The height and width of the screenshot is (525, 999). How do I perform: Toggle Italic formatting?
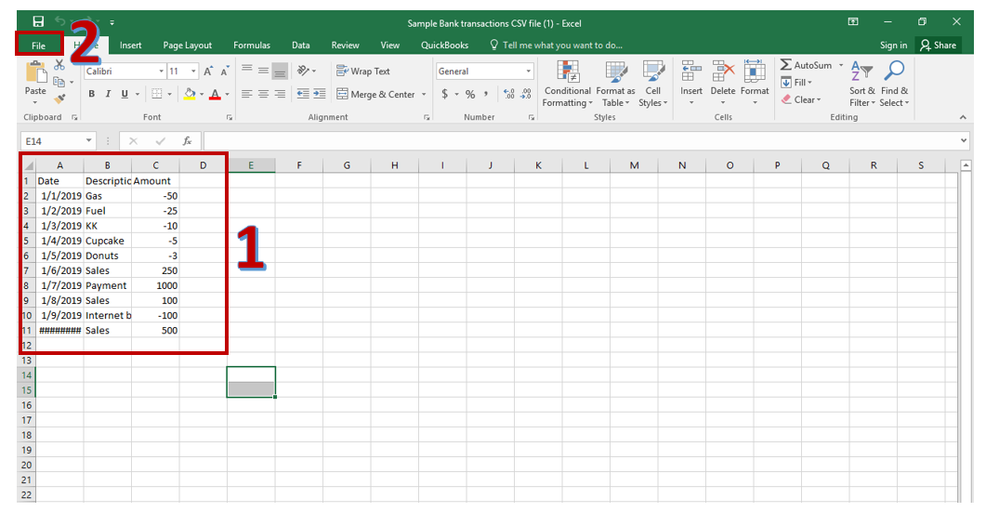(x=108, y=94)
